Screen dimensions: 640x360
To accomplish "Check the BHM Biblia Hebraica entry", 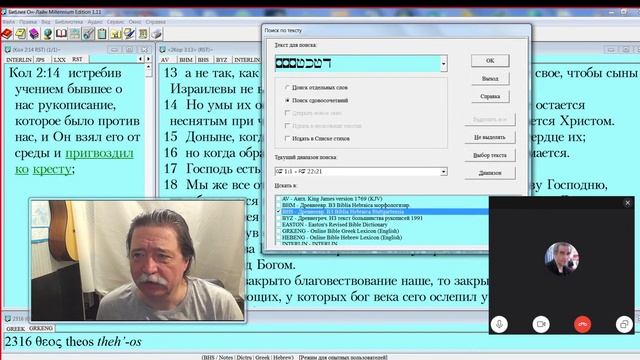I will [279, 205].
